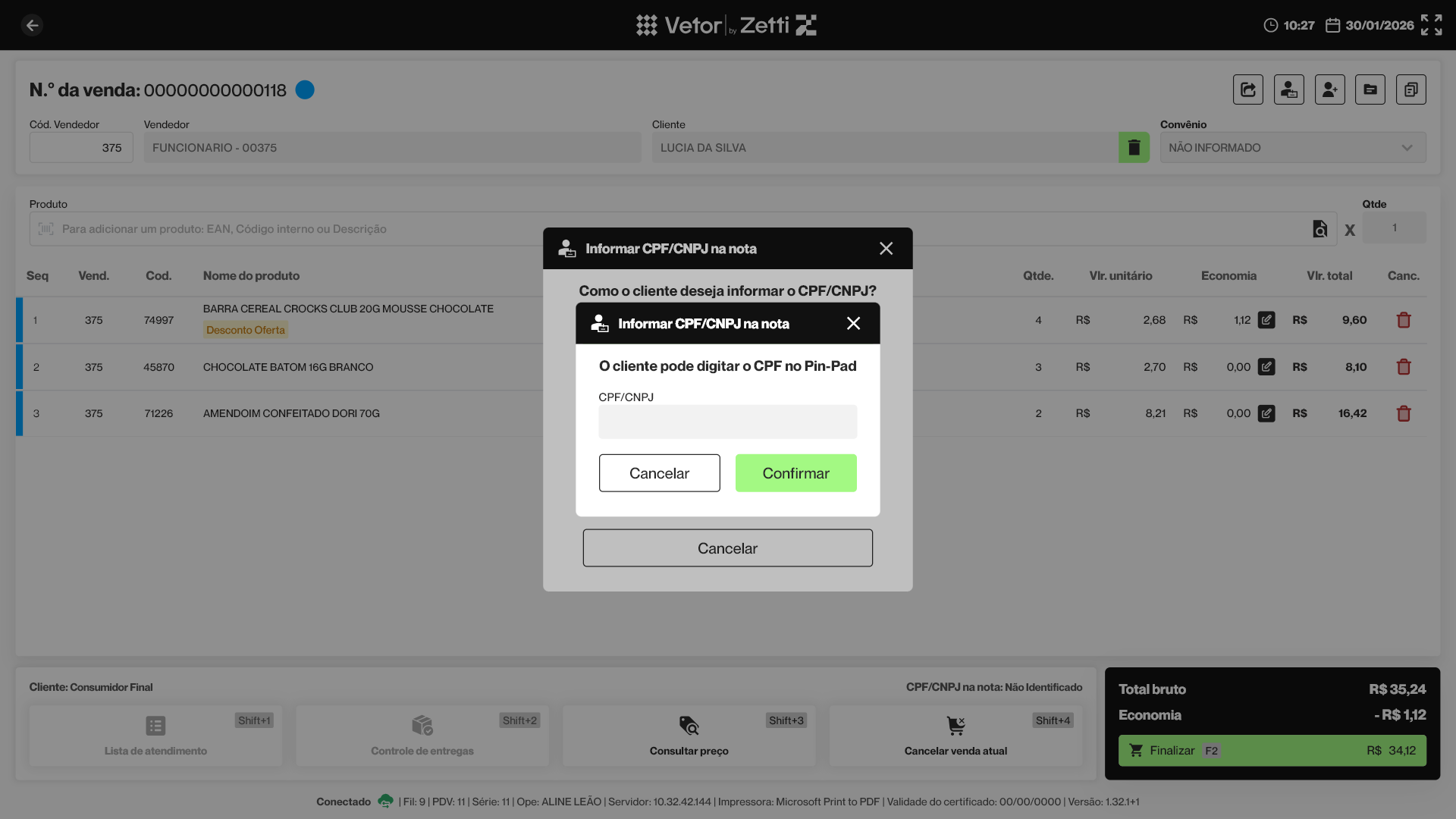
Task: Click Cancelar beside Confirmar
Action: click(659, 473)
